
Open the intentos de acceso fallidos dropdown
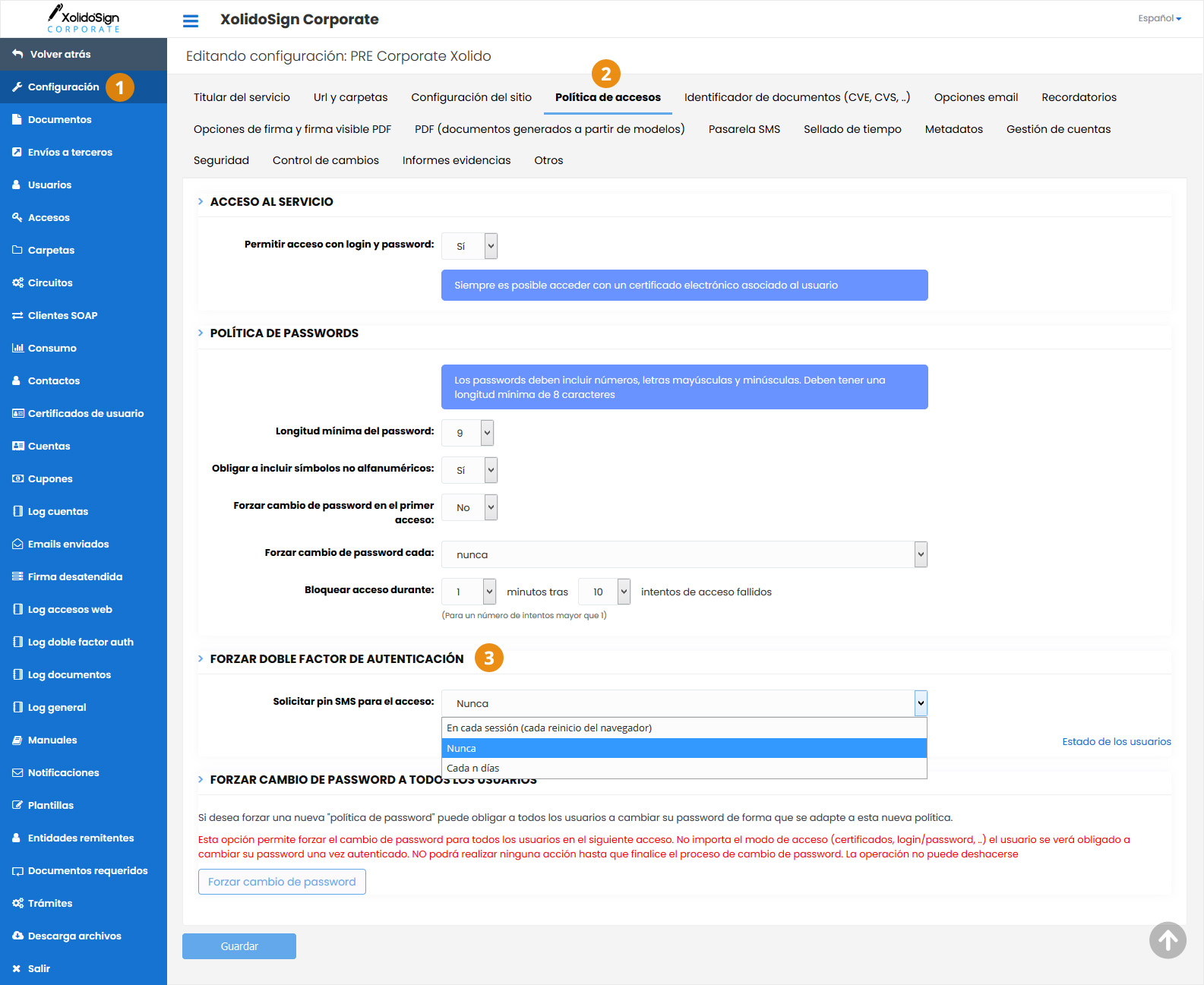point(605,592)
